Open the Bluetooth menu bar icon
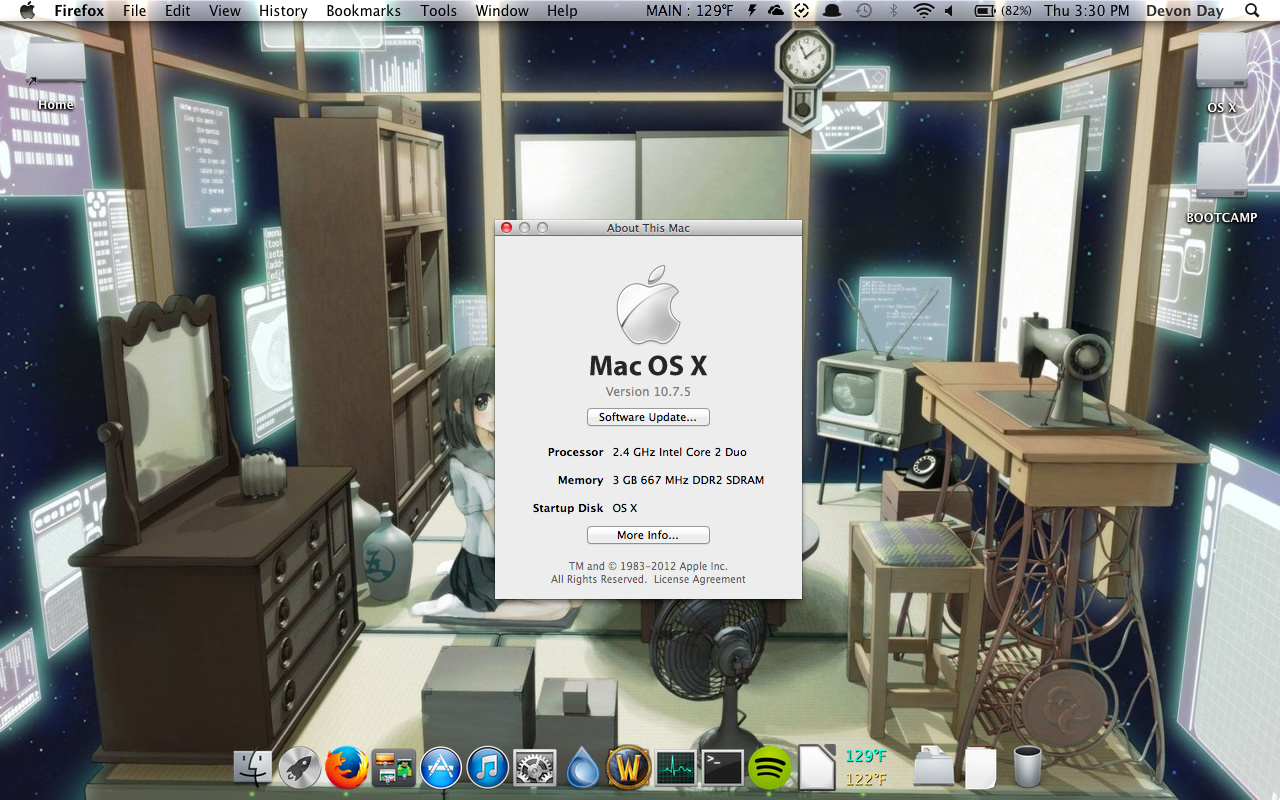The image size is (1280, 800). coord(894,11)
